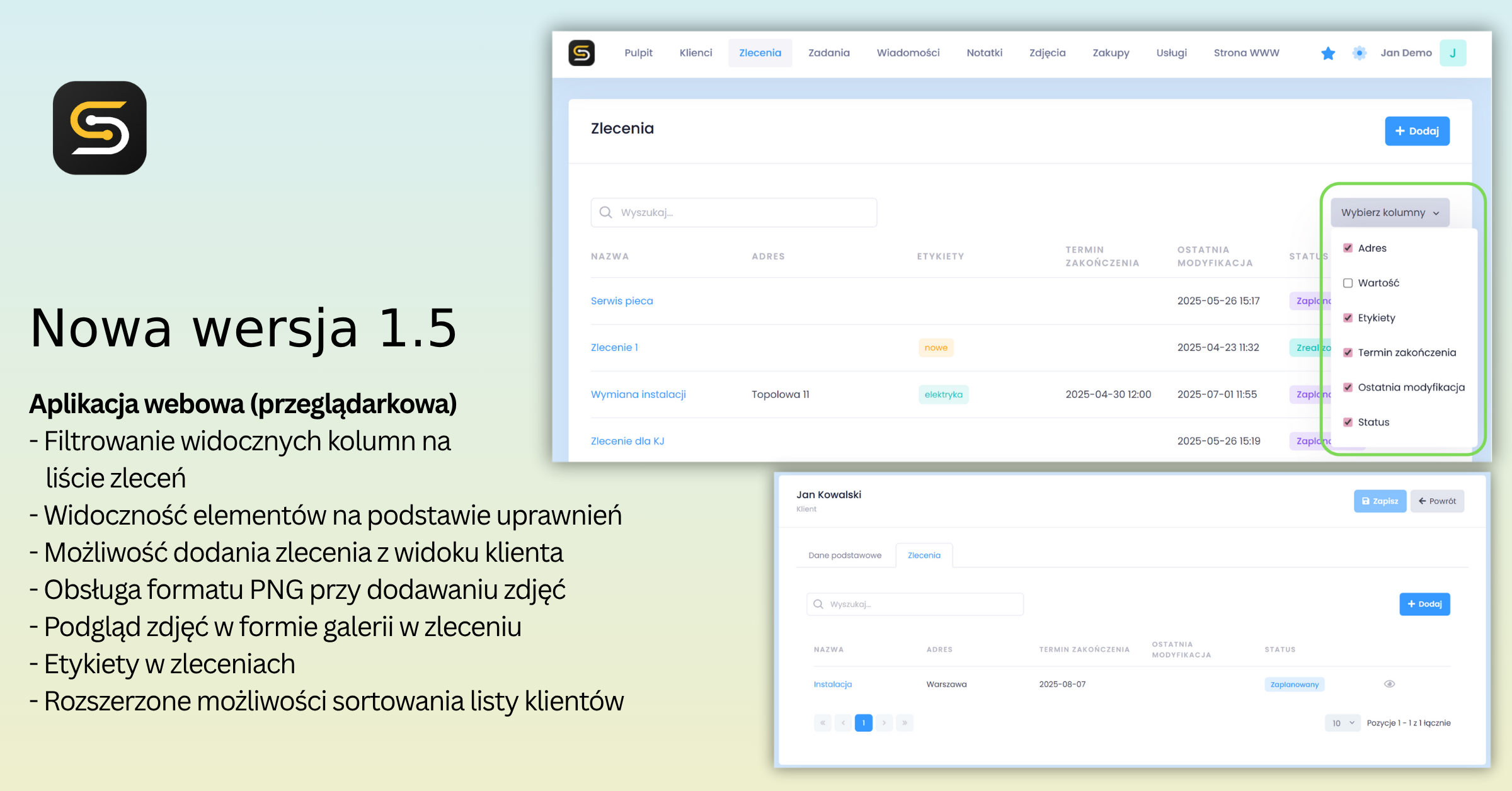
Task: Change page size using the 10 dropdown
Action: [x=1342, y=722]
